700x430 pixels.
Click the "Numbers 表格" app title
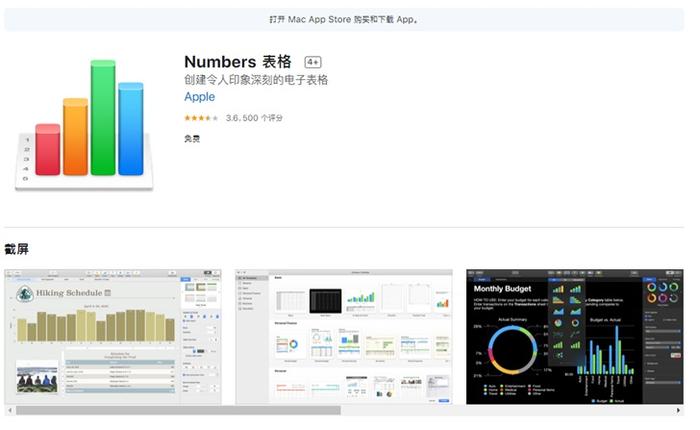(x=238, y=62)
